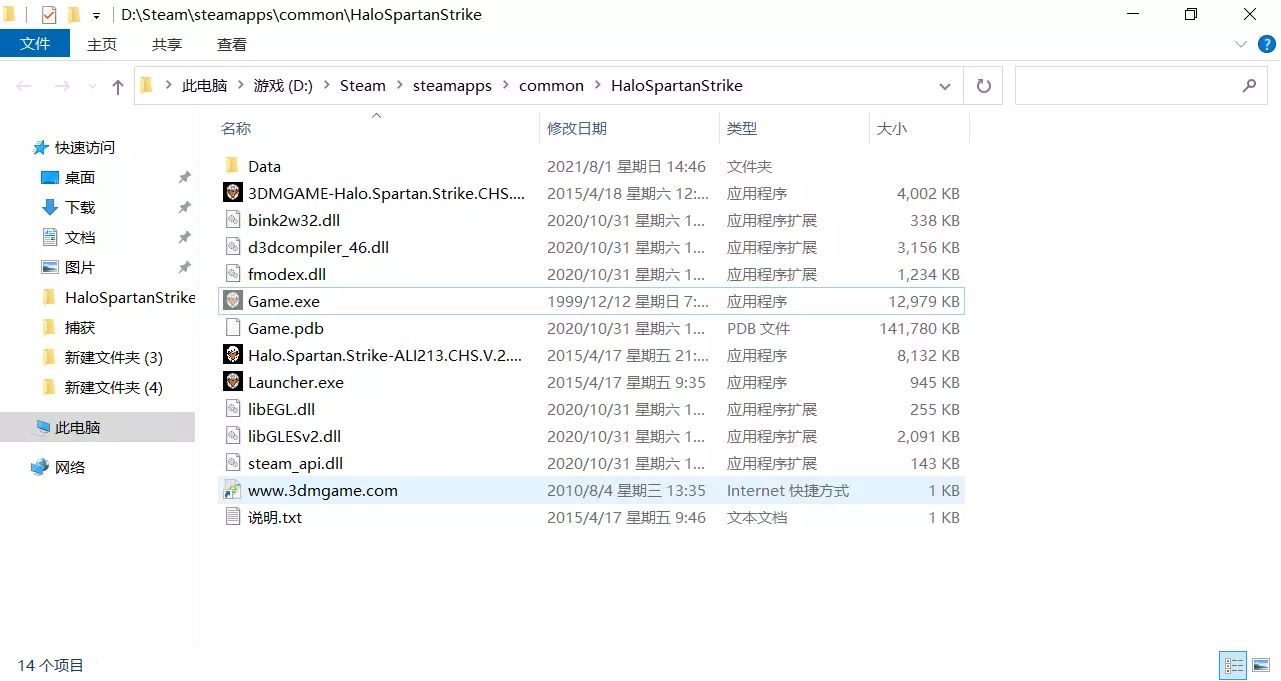Click the 141,780 KB size of Game.pdb
Viewport: 1281px width, 681px height.
tap(920, 328)
